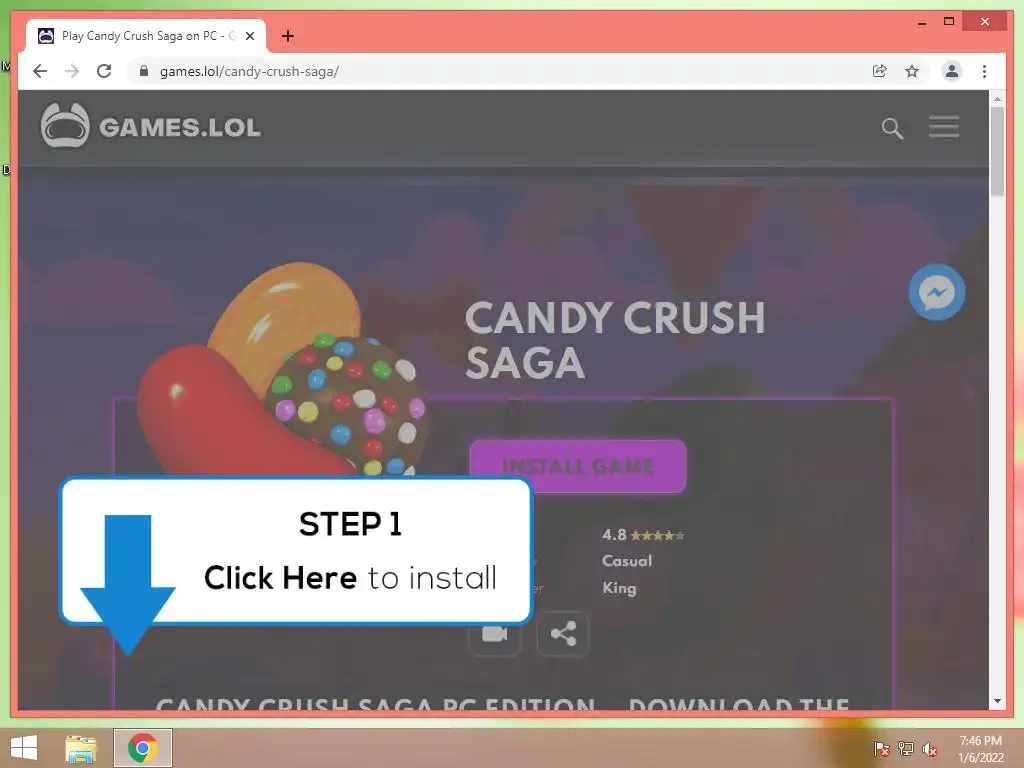Viewport: 1024px width, 768px height.
Task: Open the Chrome profile avatar
Action: pos(952,71)
